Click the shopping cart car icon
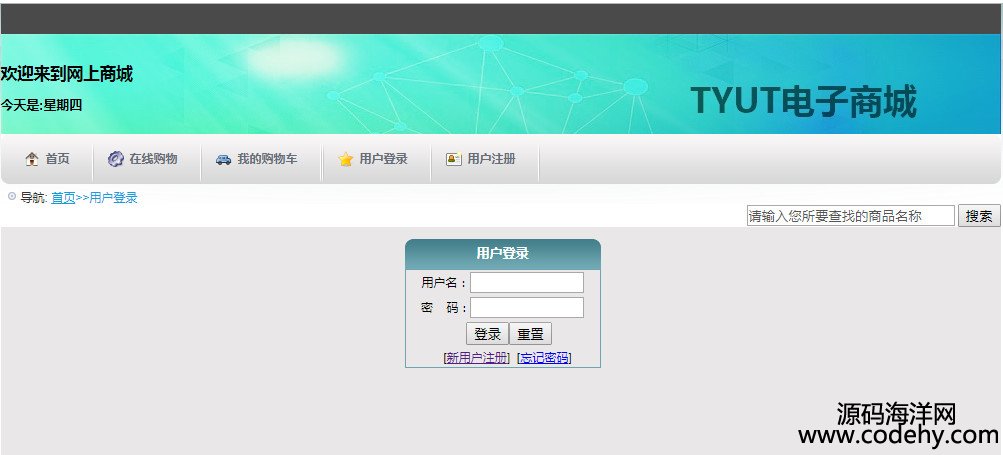The width and height of the screenshot is (1003, 455). [223, 160]
